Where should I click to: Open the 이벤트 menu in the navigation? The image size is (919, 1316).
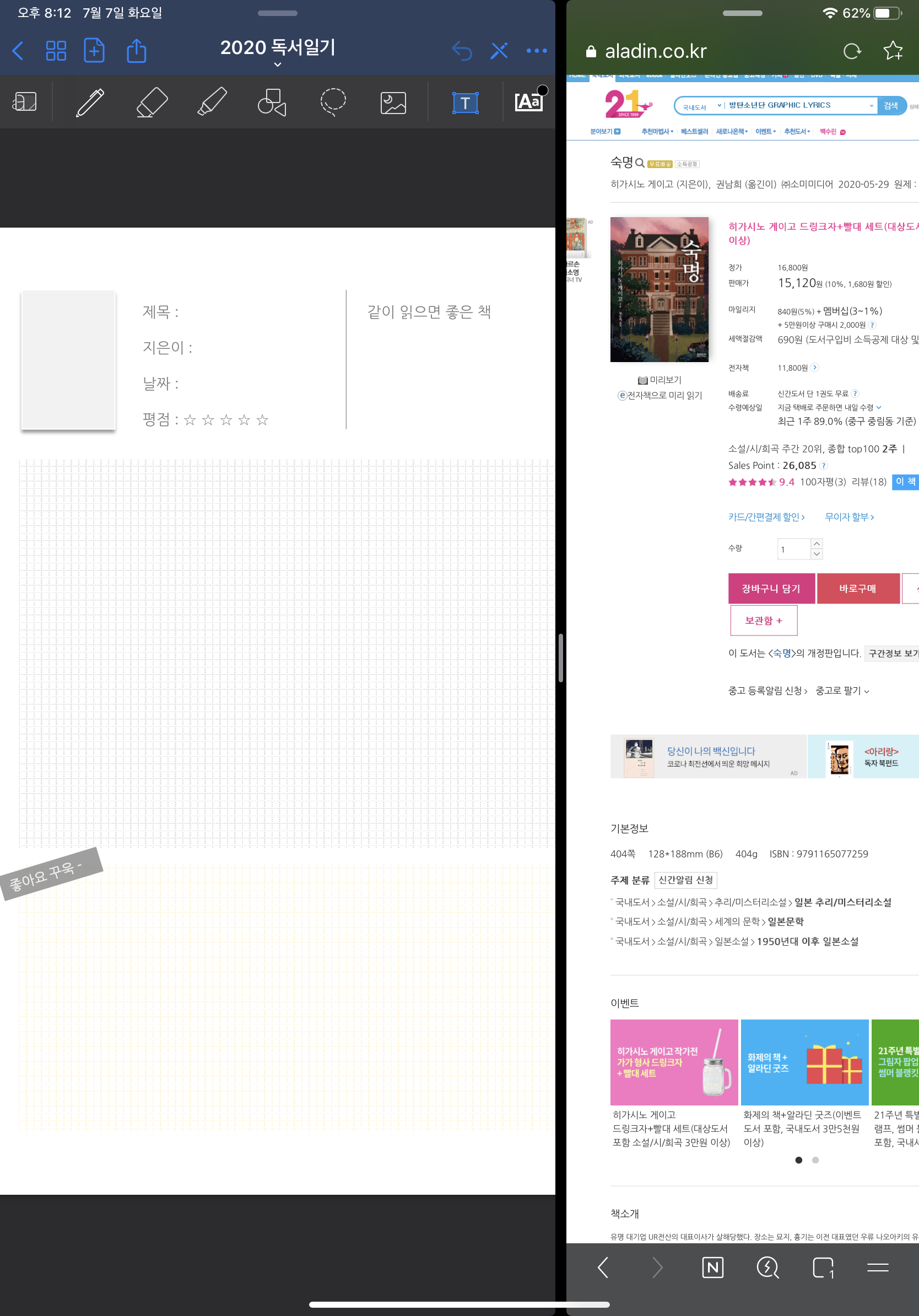(765, 132)
